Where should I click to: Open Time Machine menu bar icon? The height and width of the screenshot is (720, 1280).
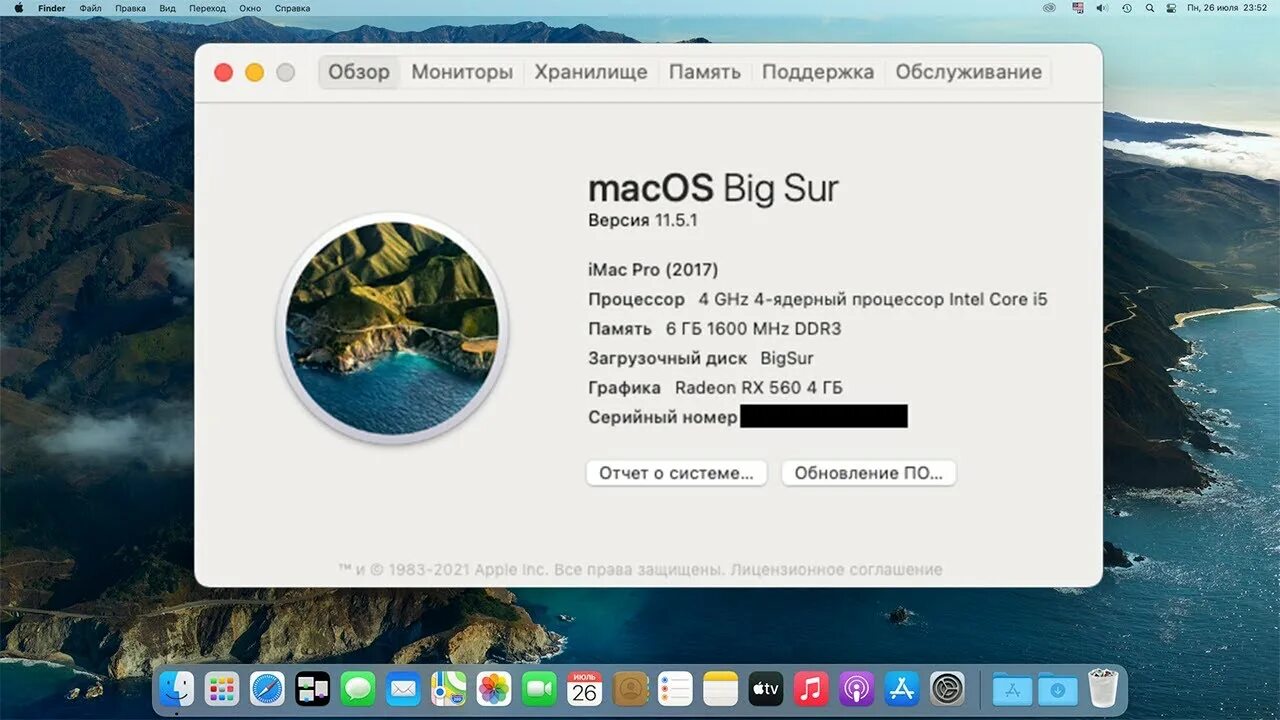pos(1127,8)
